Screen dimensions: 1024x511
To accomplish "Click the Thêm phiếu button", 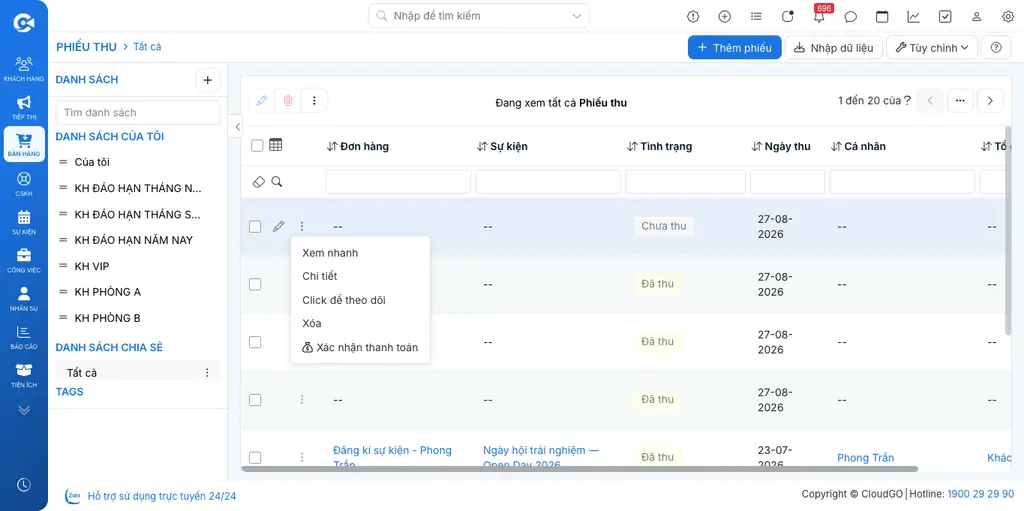I will point(735,48).
